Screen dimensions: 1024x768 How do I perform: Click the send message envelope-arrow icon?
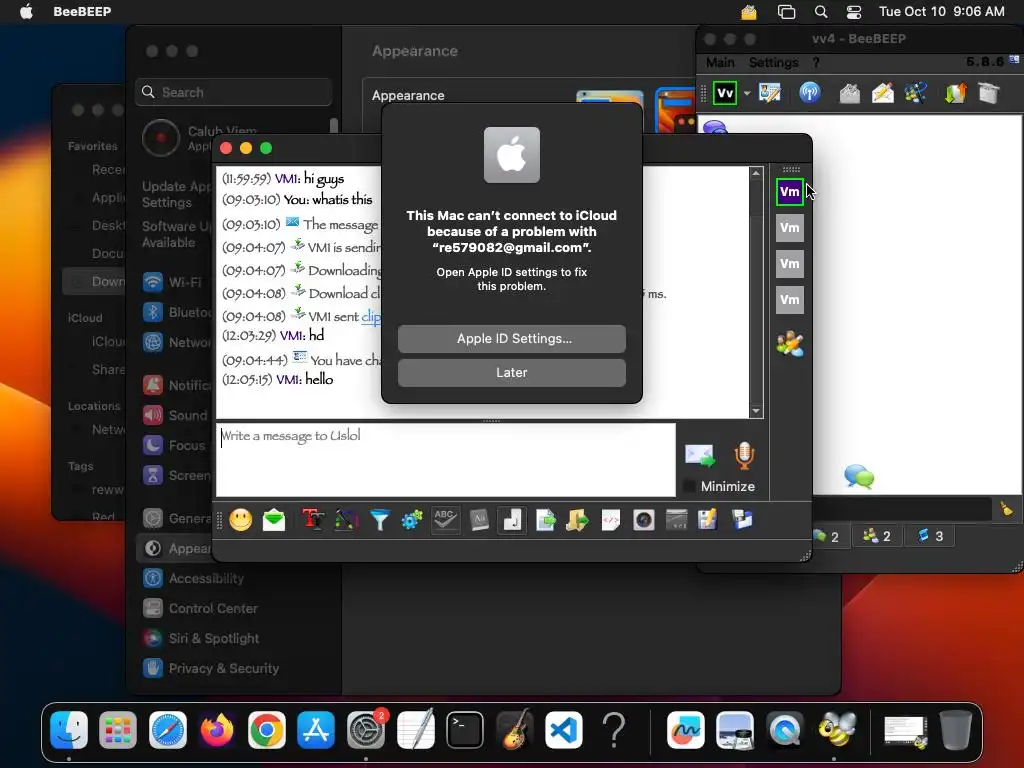coord(699,455)
